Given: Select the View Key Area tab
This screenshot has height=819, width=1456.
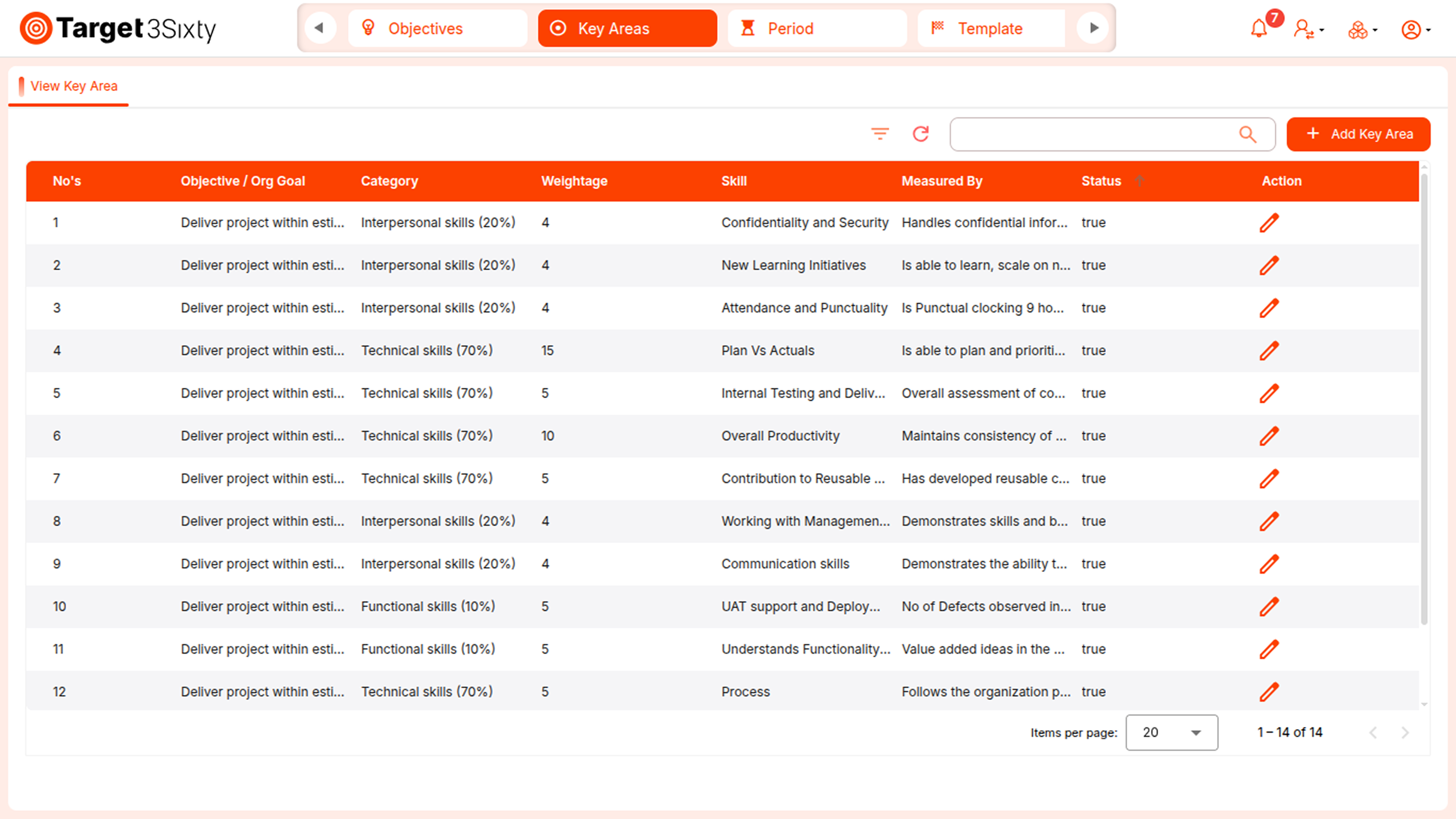Looking at the screenshot, I should tap(74, 86).
